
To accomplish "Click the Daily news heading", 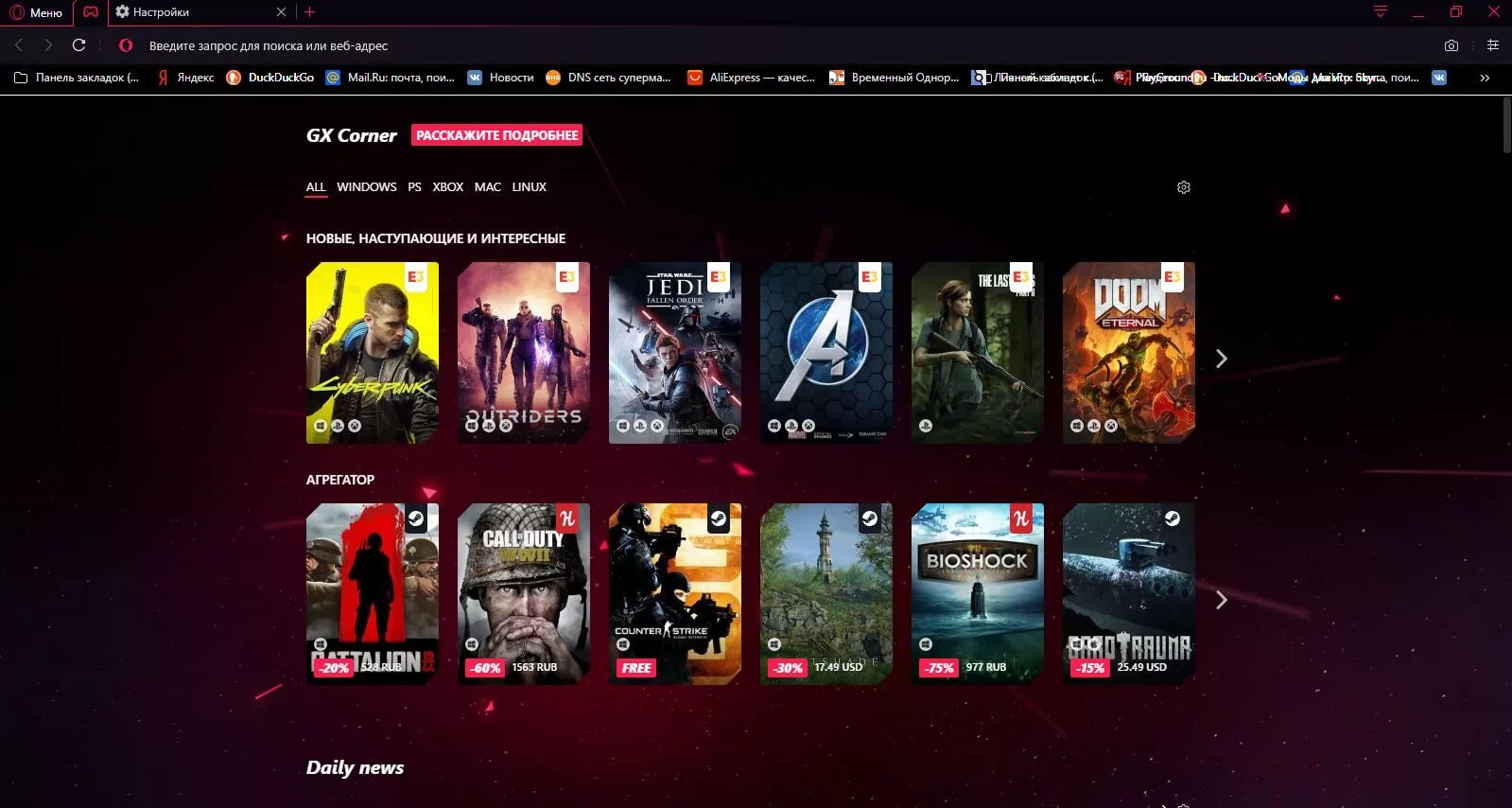I will [355, 767].
